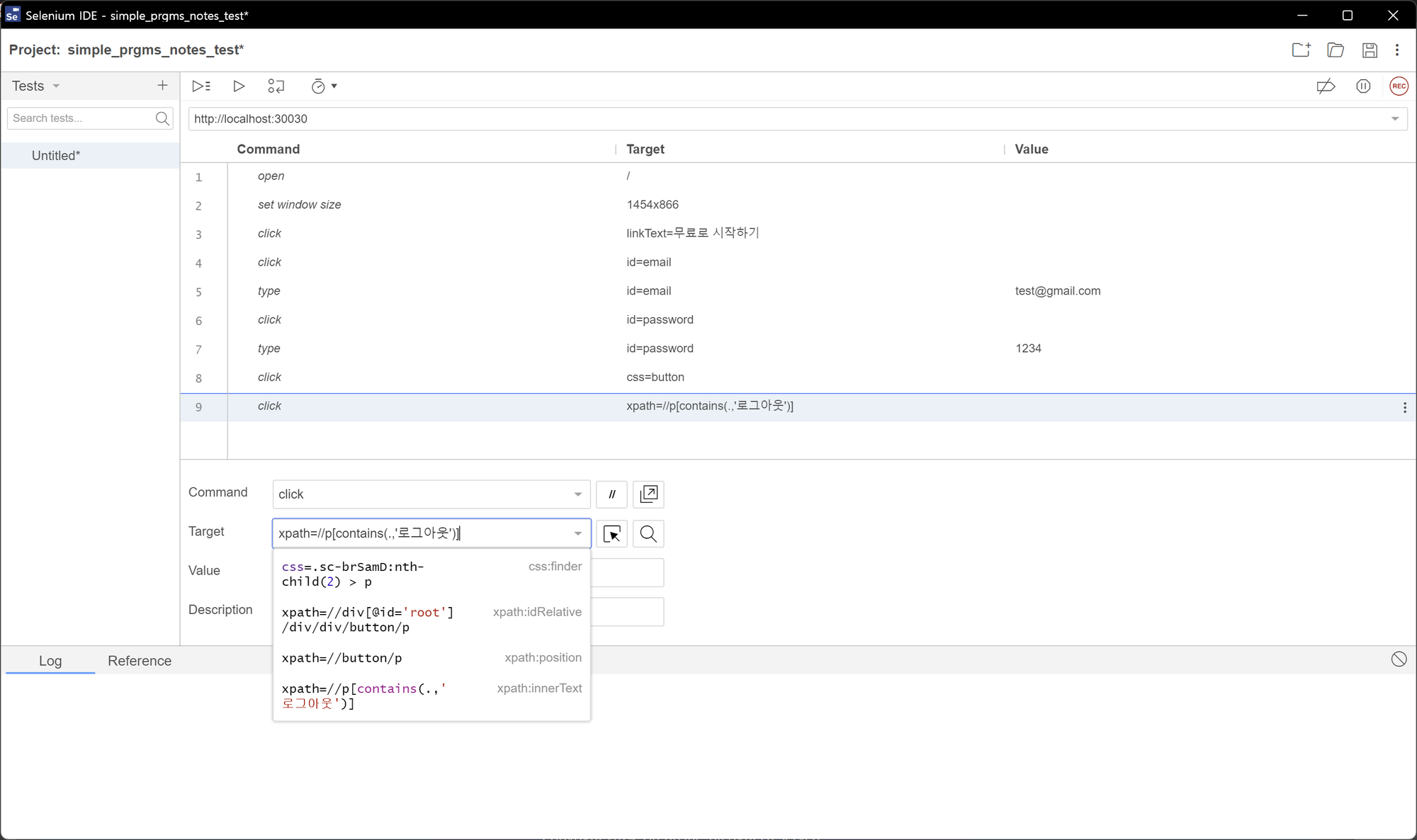Open project folder icon

tap(1336, 50)
